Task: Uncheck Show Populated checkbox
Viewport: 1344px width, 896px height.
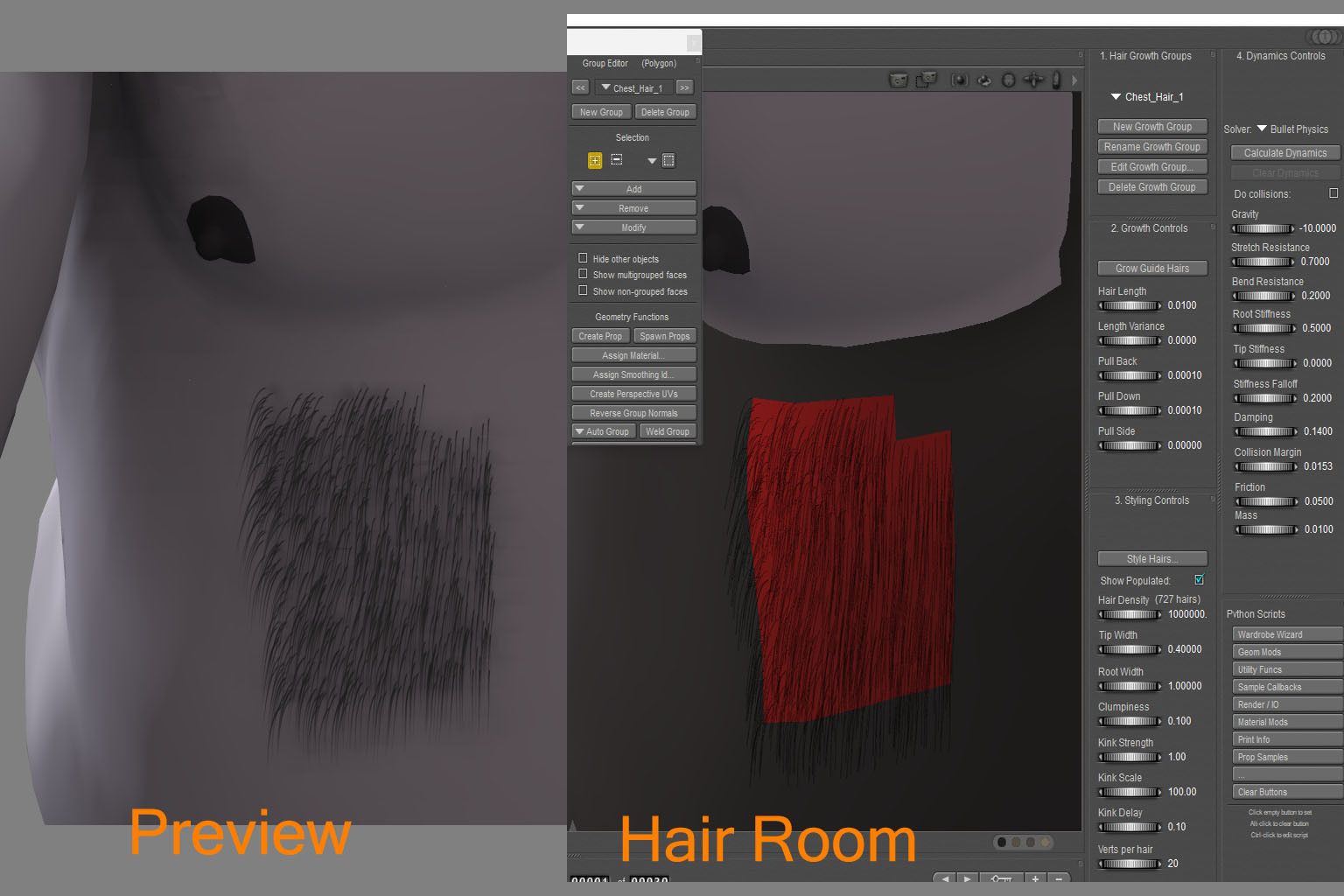Action: point(1199,579)
